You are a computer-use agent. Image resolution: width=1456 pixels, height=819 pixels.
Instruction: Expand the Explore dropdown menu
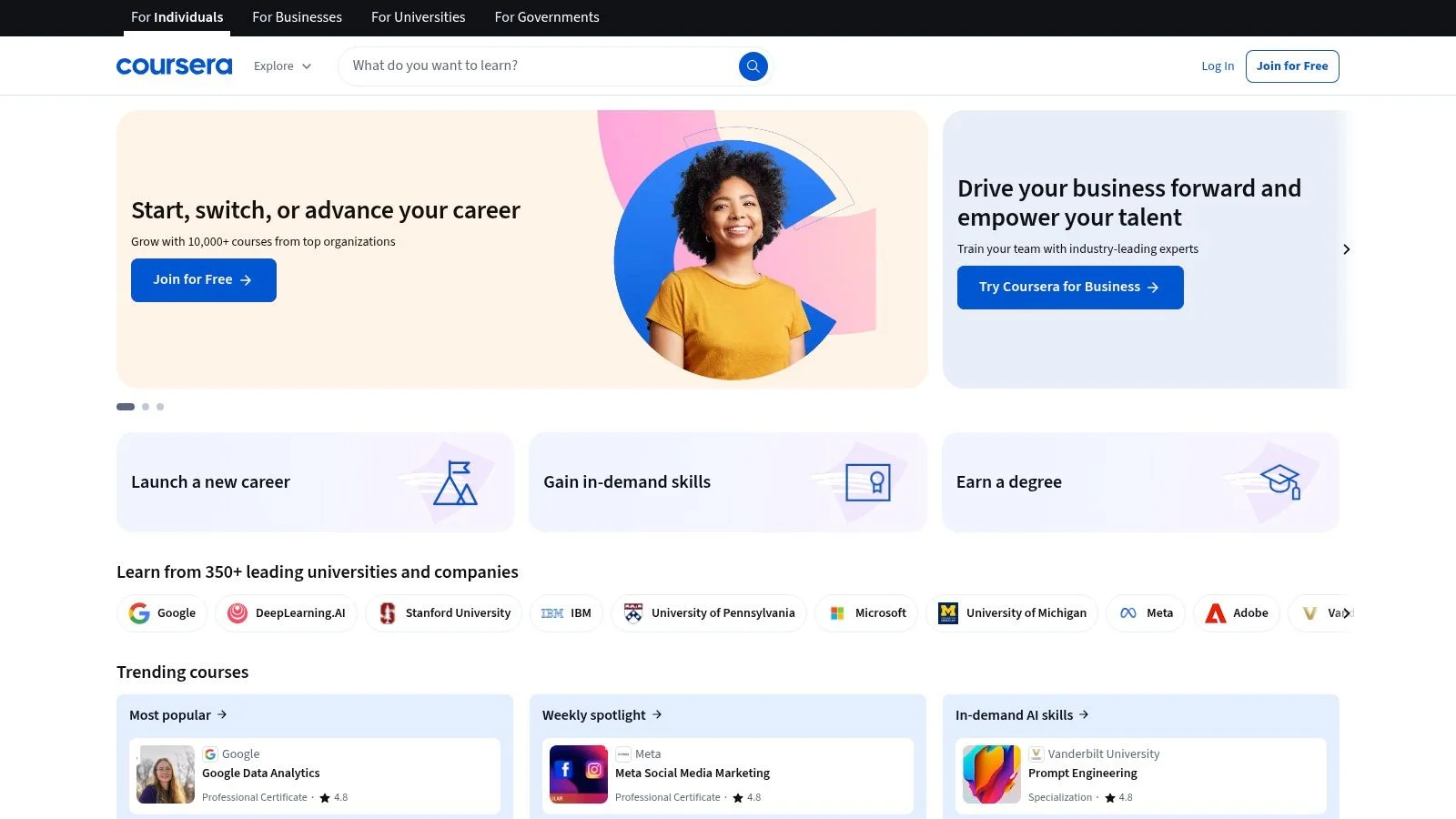(x=283, y=66)
